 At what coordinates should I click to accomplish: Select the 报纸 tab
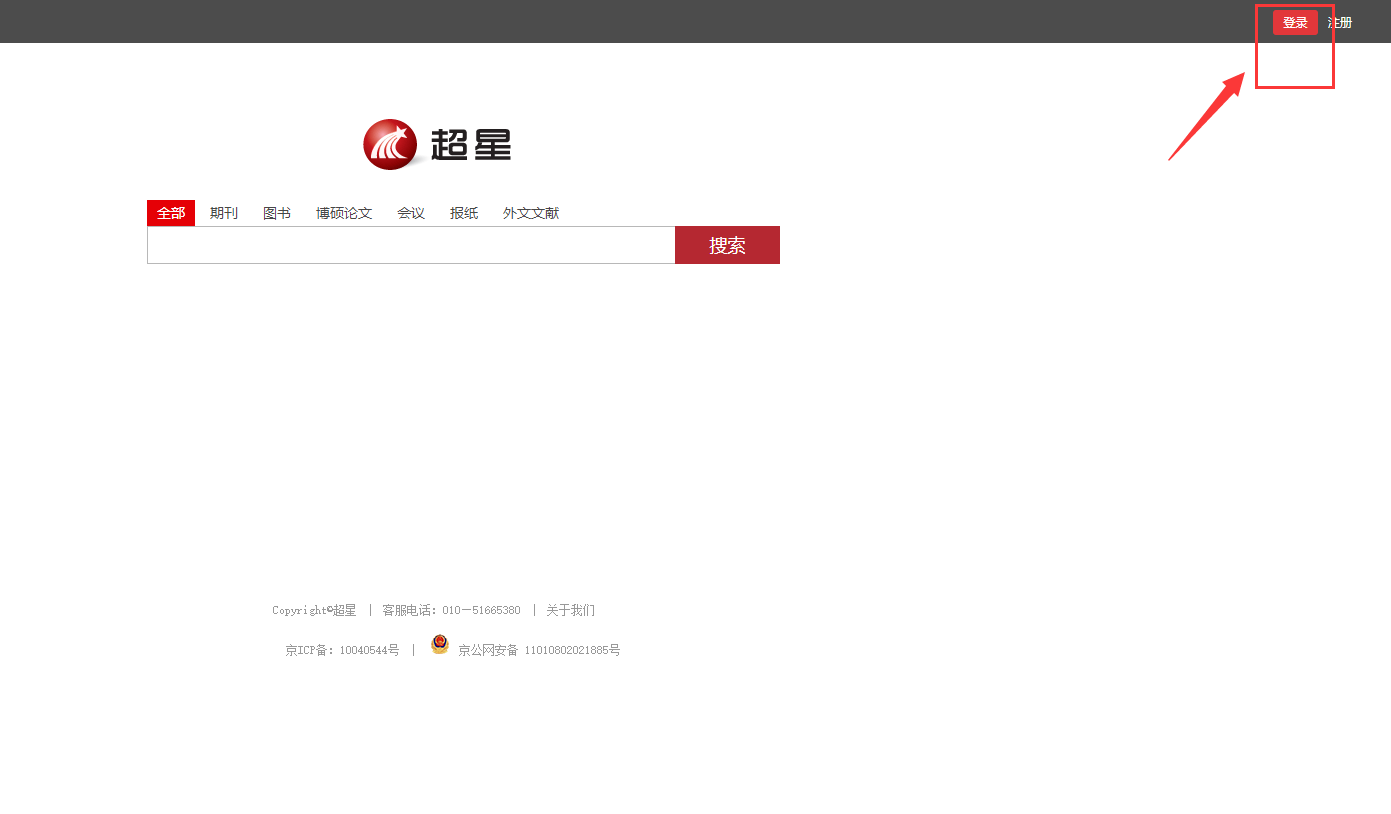click(x=464, y=213)
